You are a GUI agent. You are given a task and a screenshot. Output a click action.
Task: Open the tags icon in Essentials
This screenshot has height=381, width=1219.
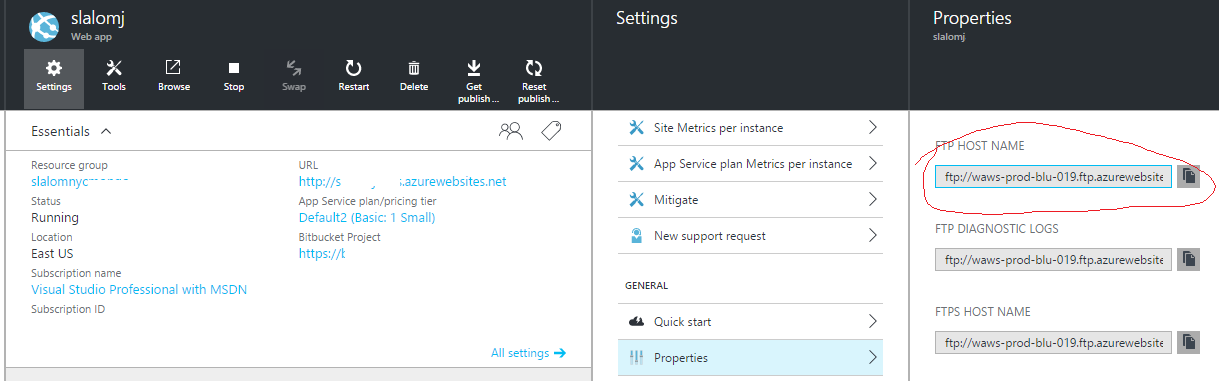pyautogui.click(x=551, y=131)
